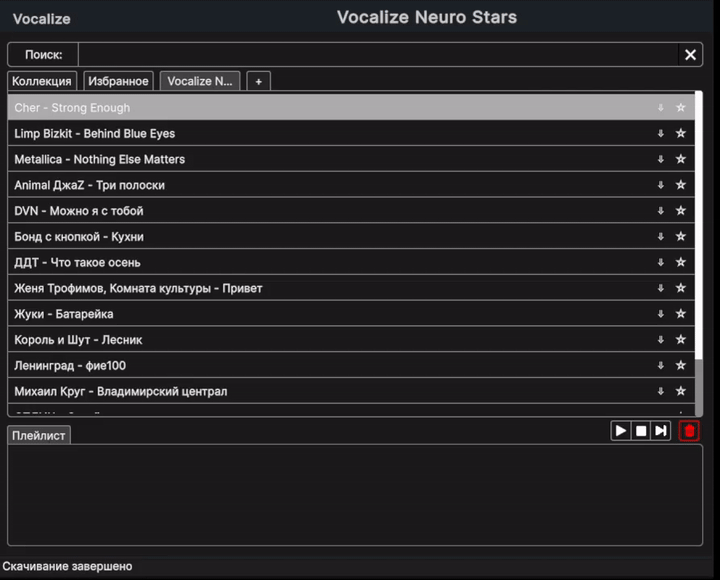Click the play button above the playlist

point(621,431)
